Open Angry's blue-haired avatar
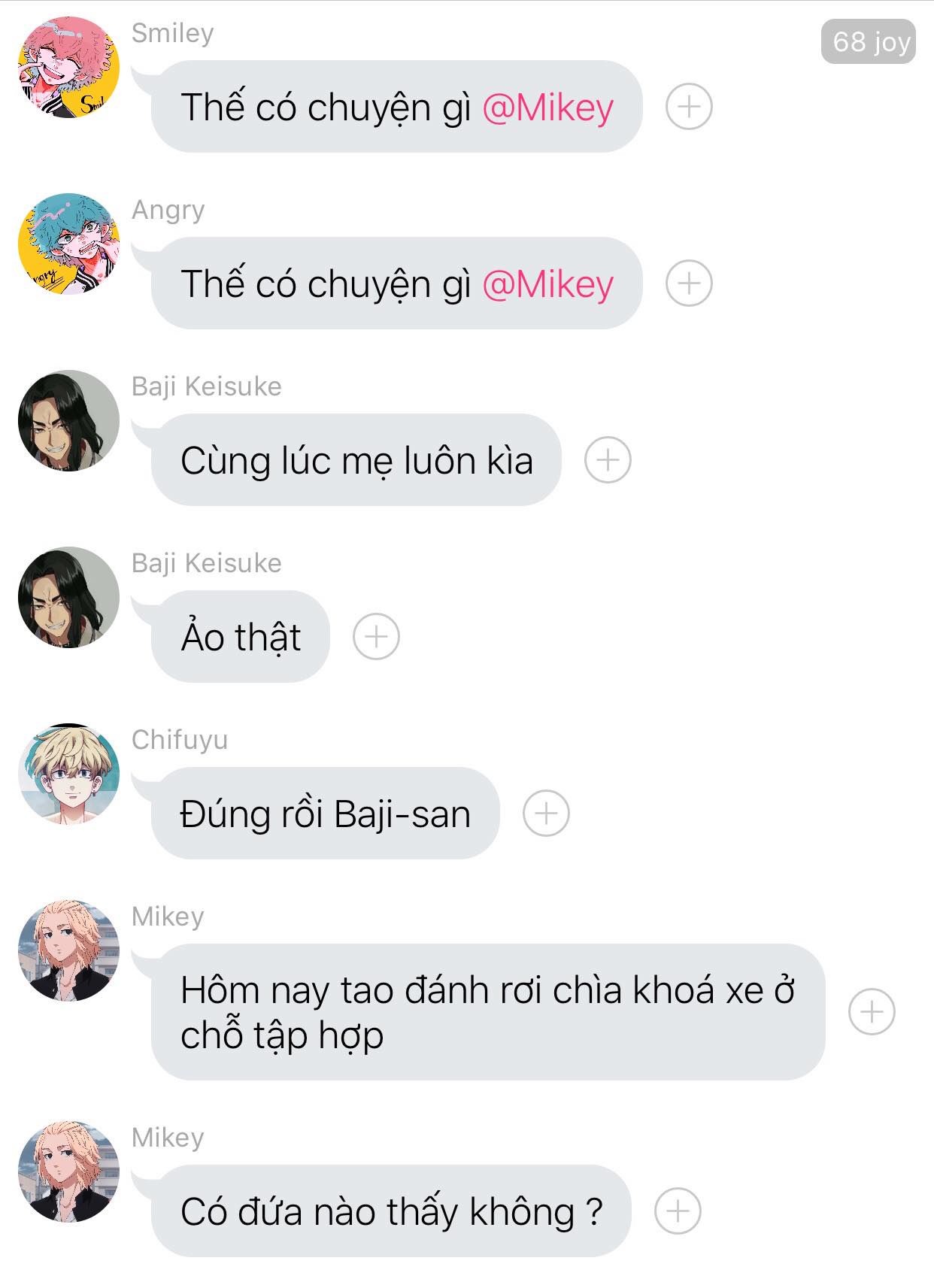934x1288 pixels. click(x=68, y=244)
